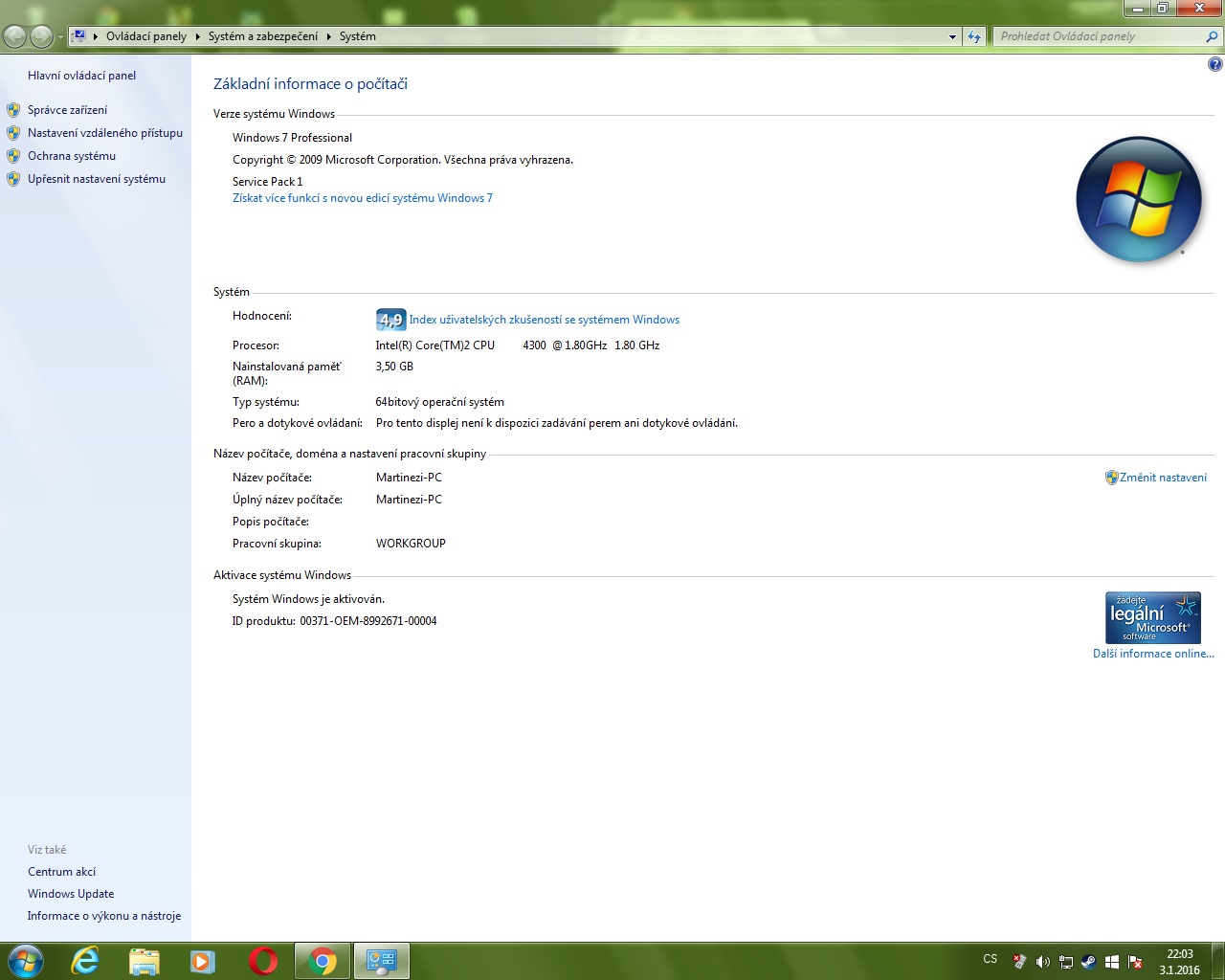
Task: Open Hlavní ovládací panel
Action: coord(81,76)
